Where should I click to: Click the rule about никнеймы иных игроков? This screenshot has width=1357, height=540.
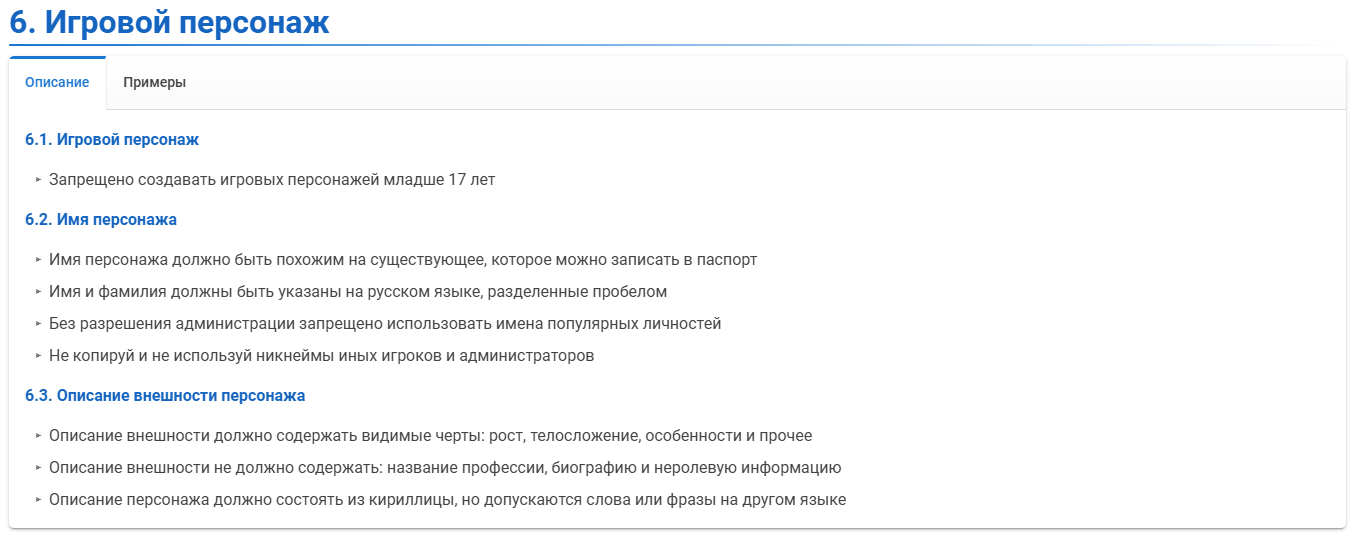[321, 356]
